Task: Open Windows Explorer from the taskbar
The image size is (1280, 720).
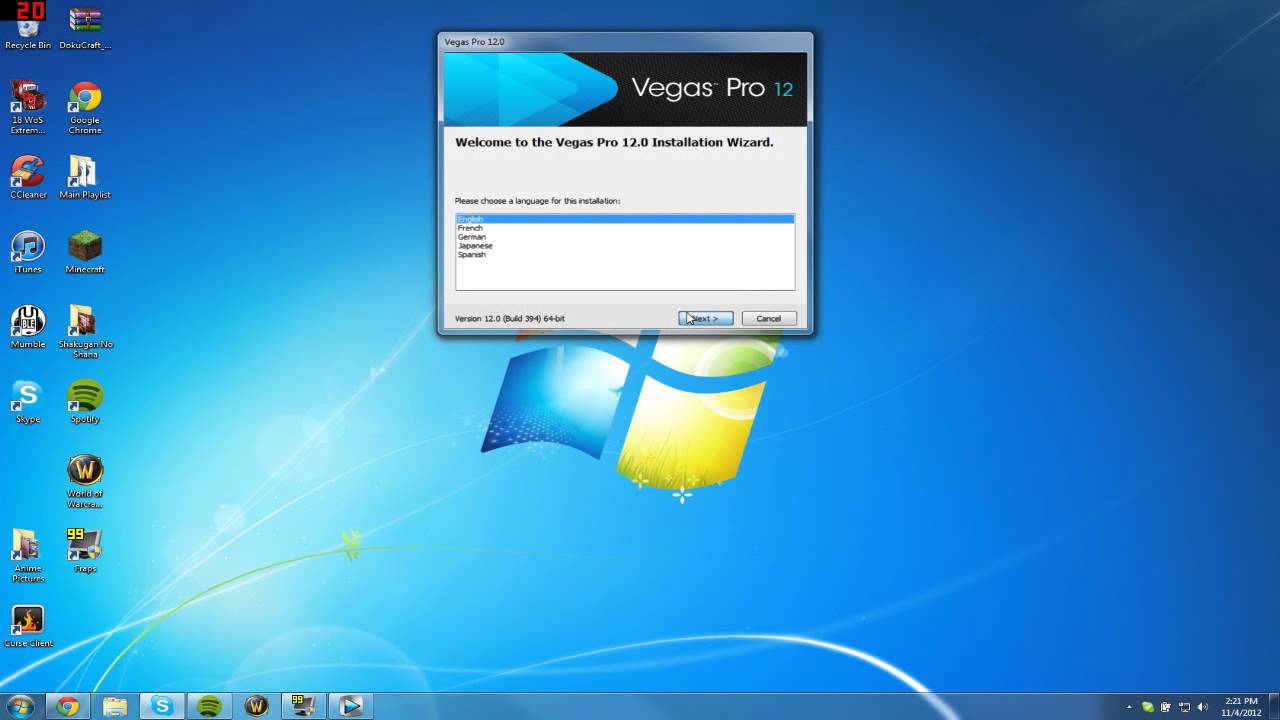Action: (x=115, y=706)
